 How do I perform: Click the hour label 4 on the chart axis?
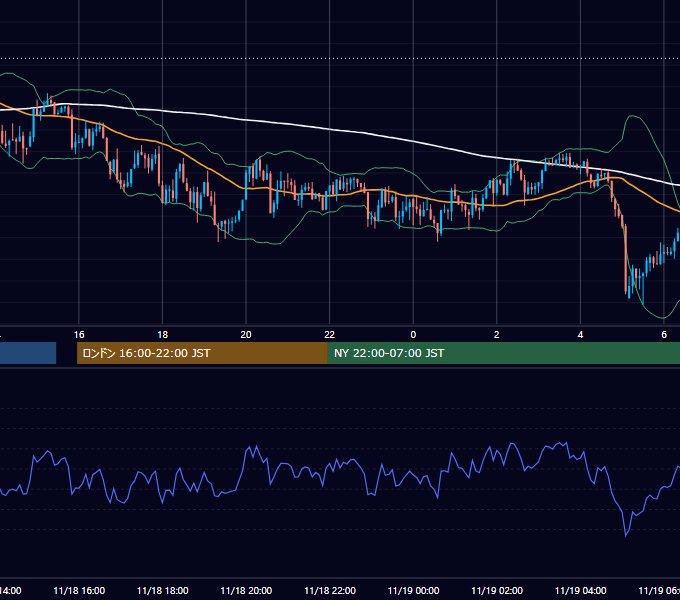[580, 335]
